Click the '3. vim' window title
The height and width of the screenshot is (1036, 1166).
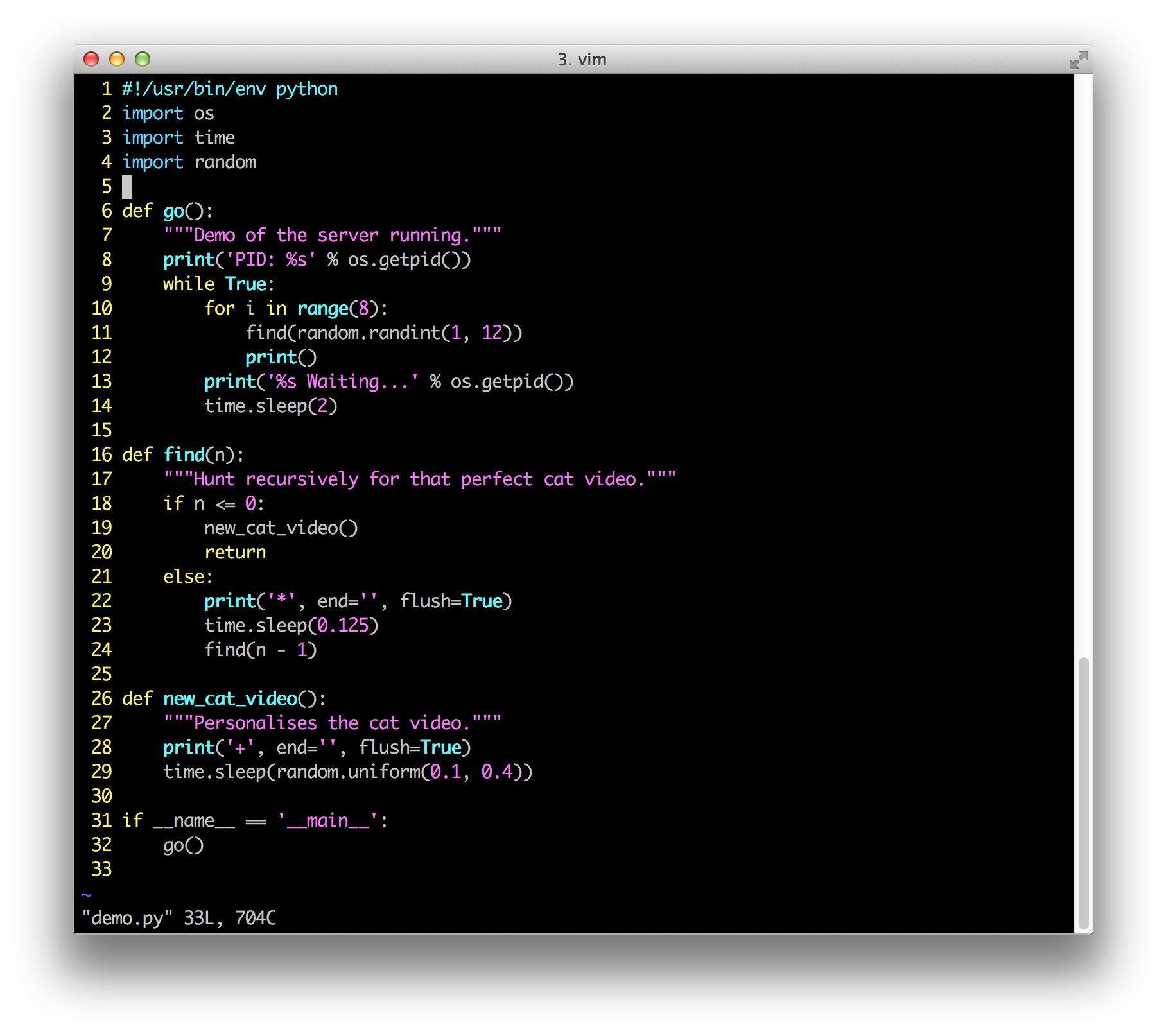582,60
